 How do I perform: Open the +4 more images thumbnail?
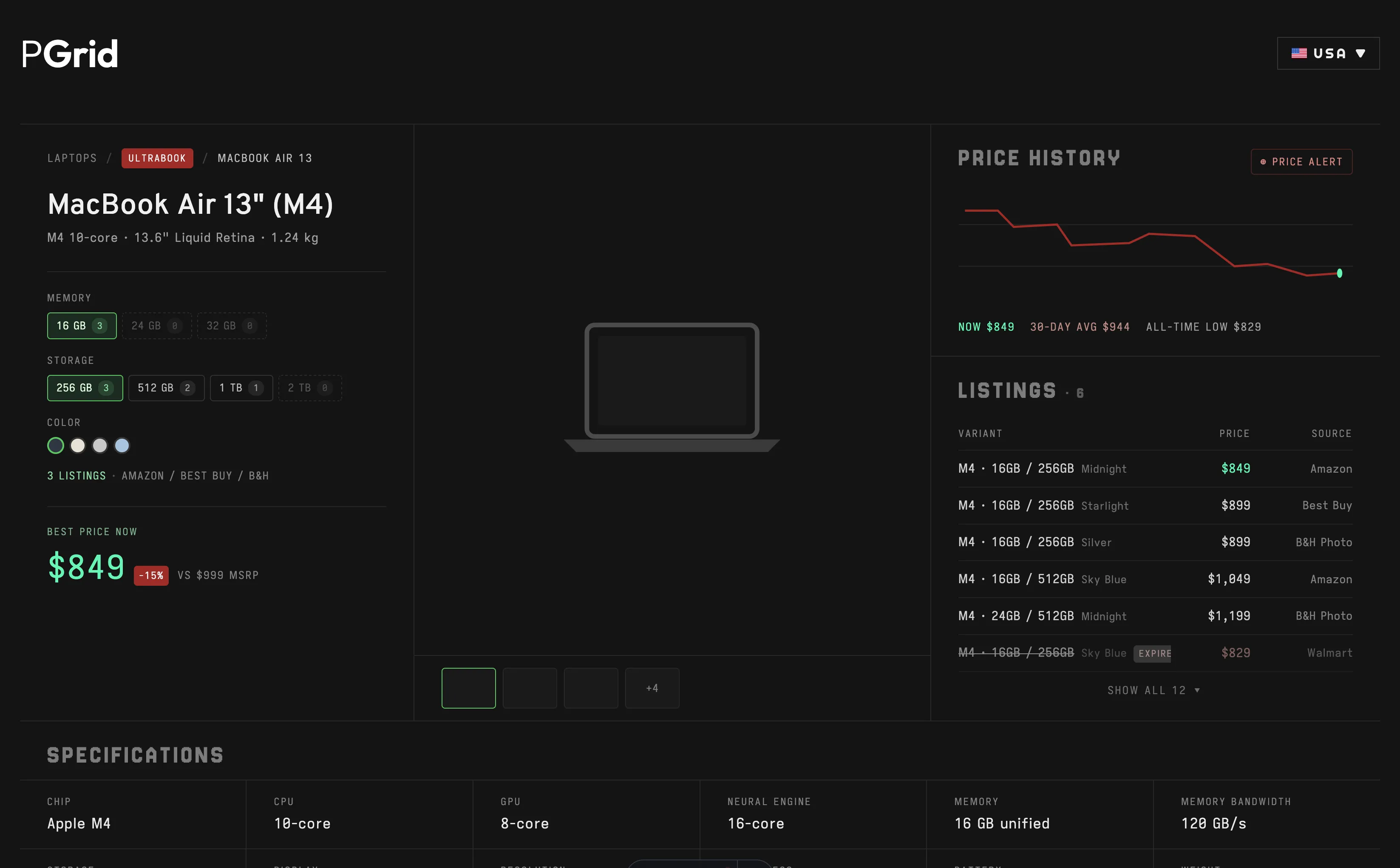(652, 688)
